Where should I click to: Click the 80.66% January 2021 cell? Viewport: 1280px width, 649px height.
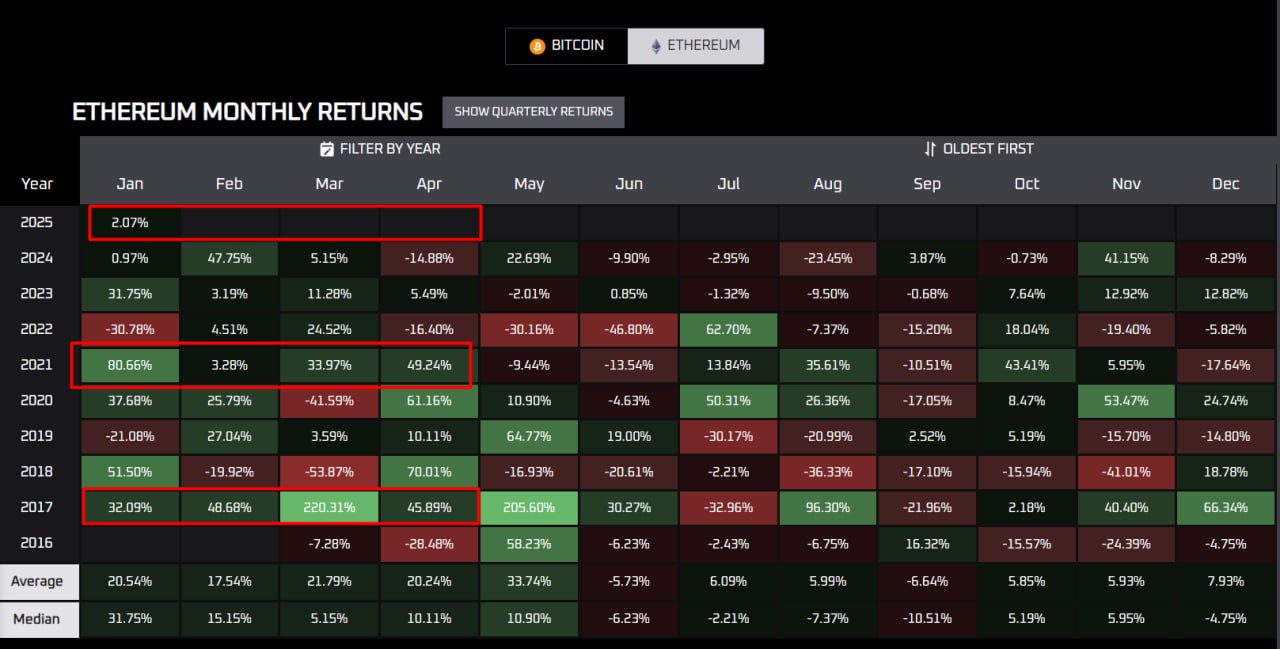[130, 364]
